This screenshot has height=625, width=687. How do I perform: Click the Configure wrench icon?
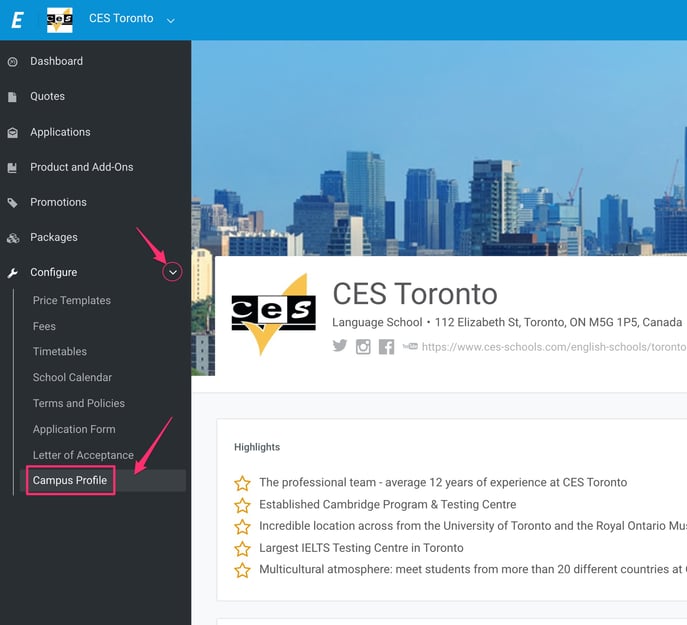click(x=12, y=273)
